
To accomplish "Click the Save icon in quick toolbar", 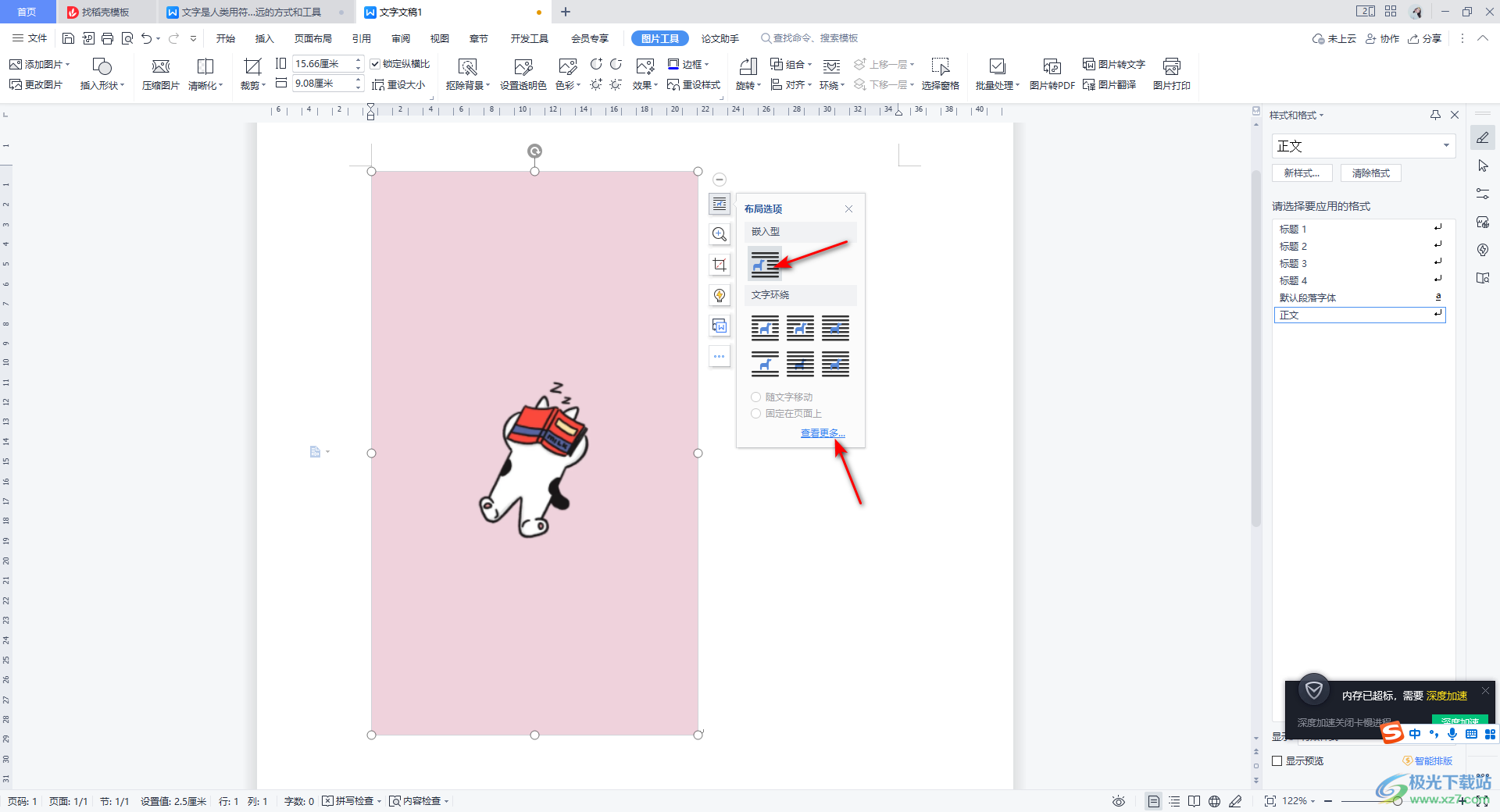I will click(68, 38).
